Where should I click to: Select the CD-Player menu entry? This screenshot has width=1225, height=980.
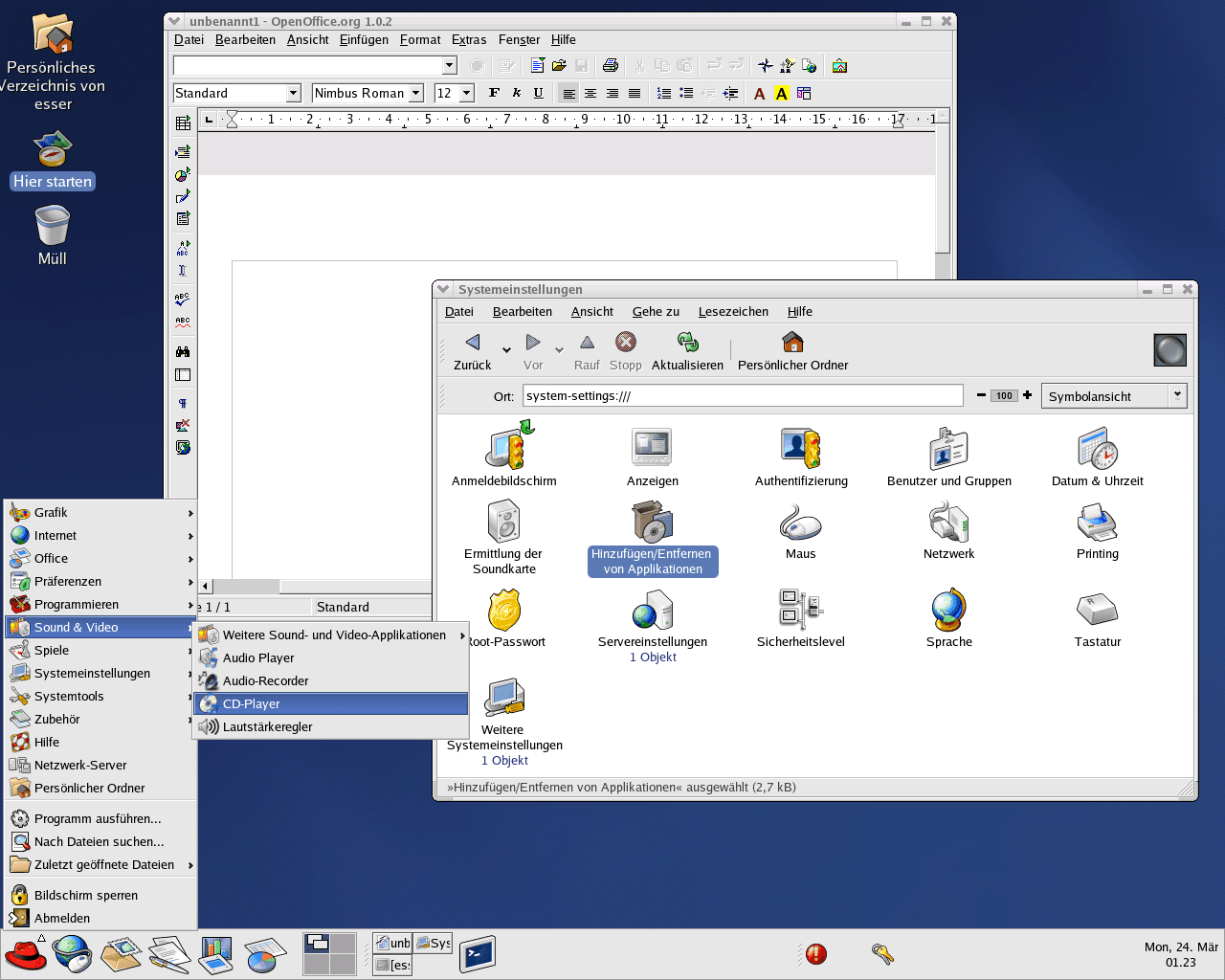[x=253, y=703]
